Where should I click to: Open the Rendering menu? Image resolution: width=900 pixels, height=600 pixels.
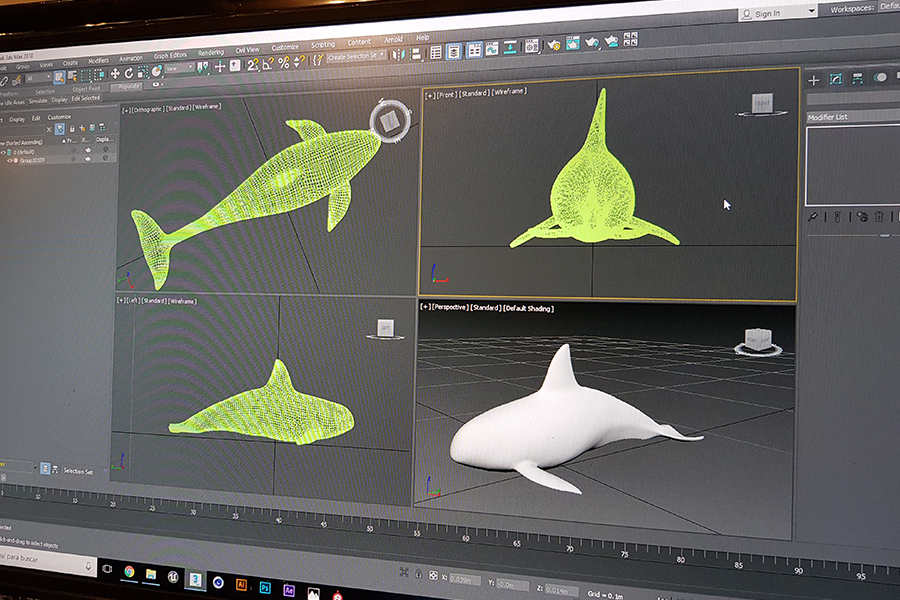(211, 53)
